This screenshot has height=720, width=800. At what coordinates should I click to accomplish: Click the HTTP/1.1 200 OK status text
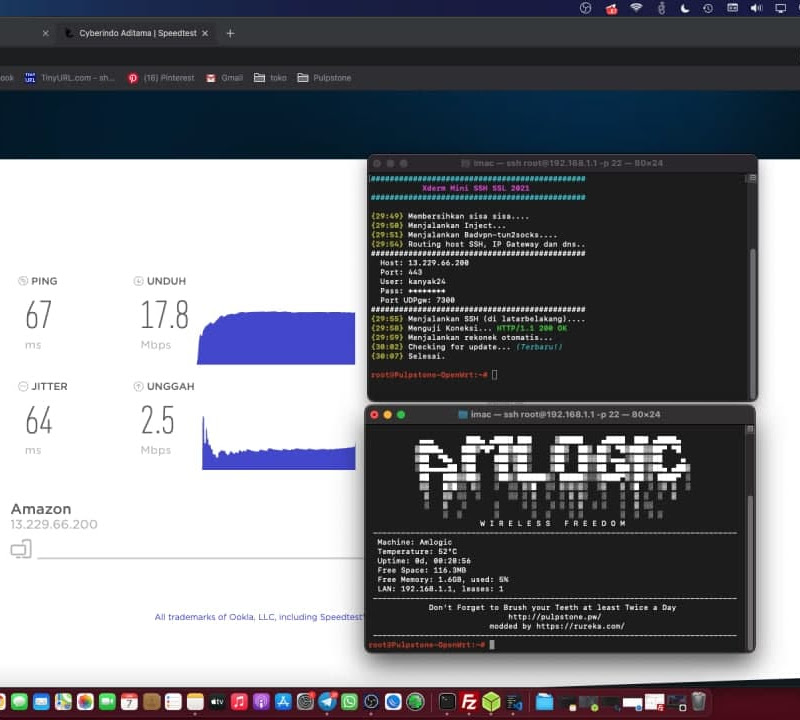tap(532, 328)
